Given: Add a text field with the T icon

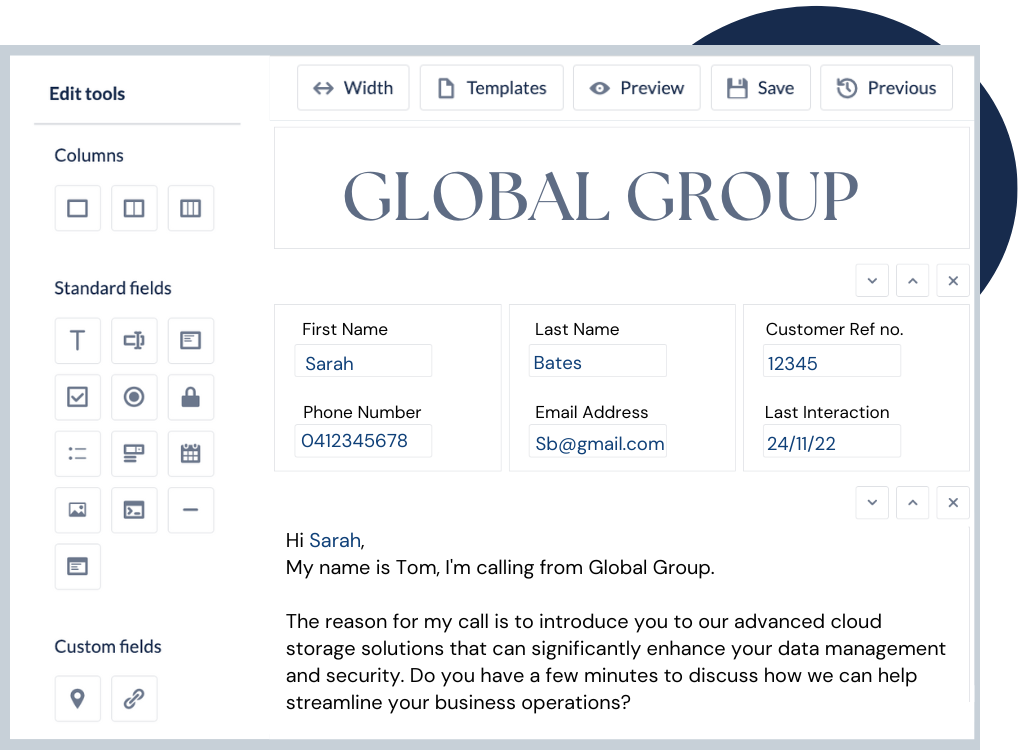Looking at the screenshot, I should (77, 340).
